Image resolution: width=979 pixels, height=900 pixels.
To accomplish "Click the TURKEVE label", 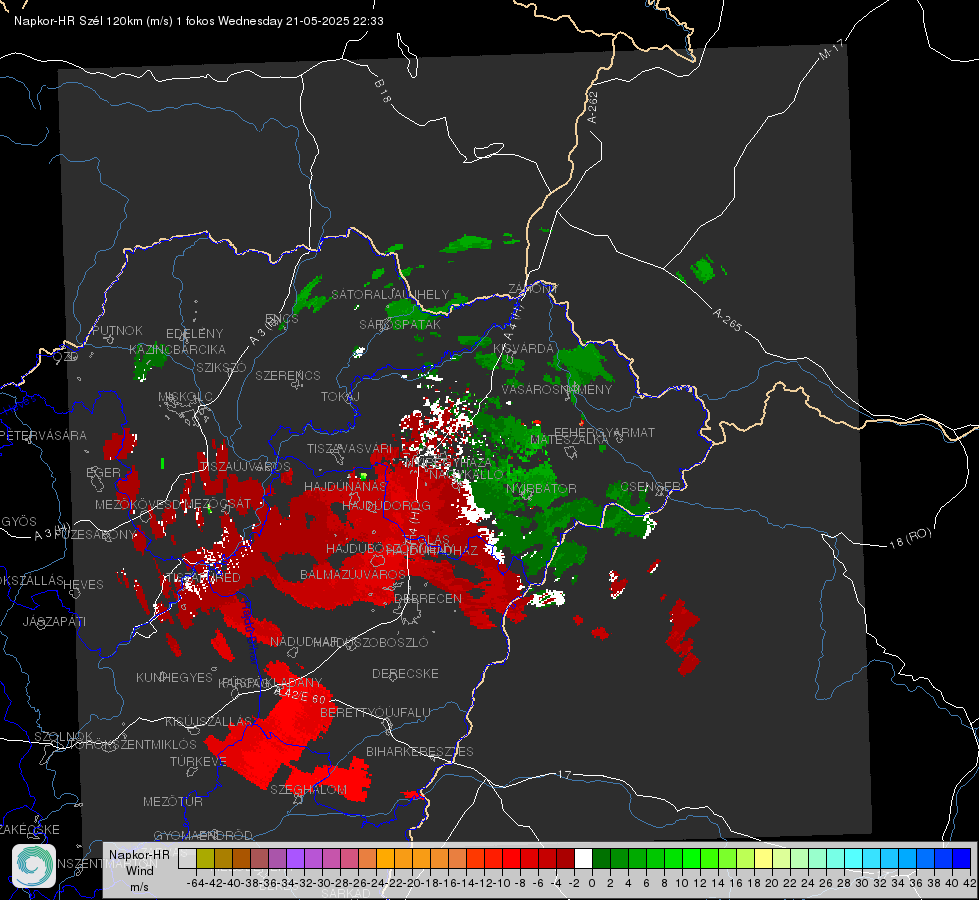I will 199,761.
